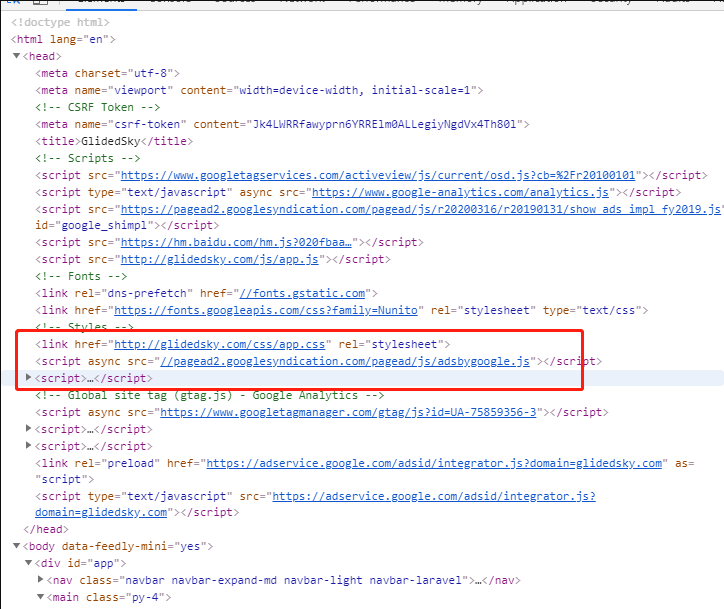
Task: Select the closing </head> tag line
Action: [x=46, y=529]
